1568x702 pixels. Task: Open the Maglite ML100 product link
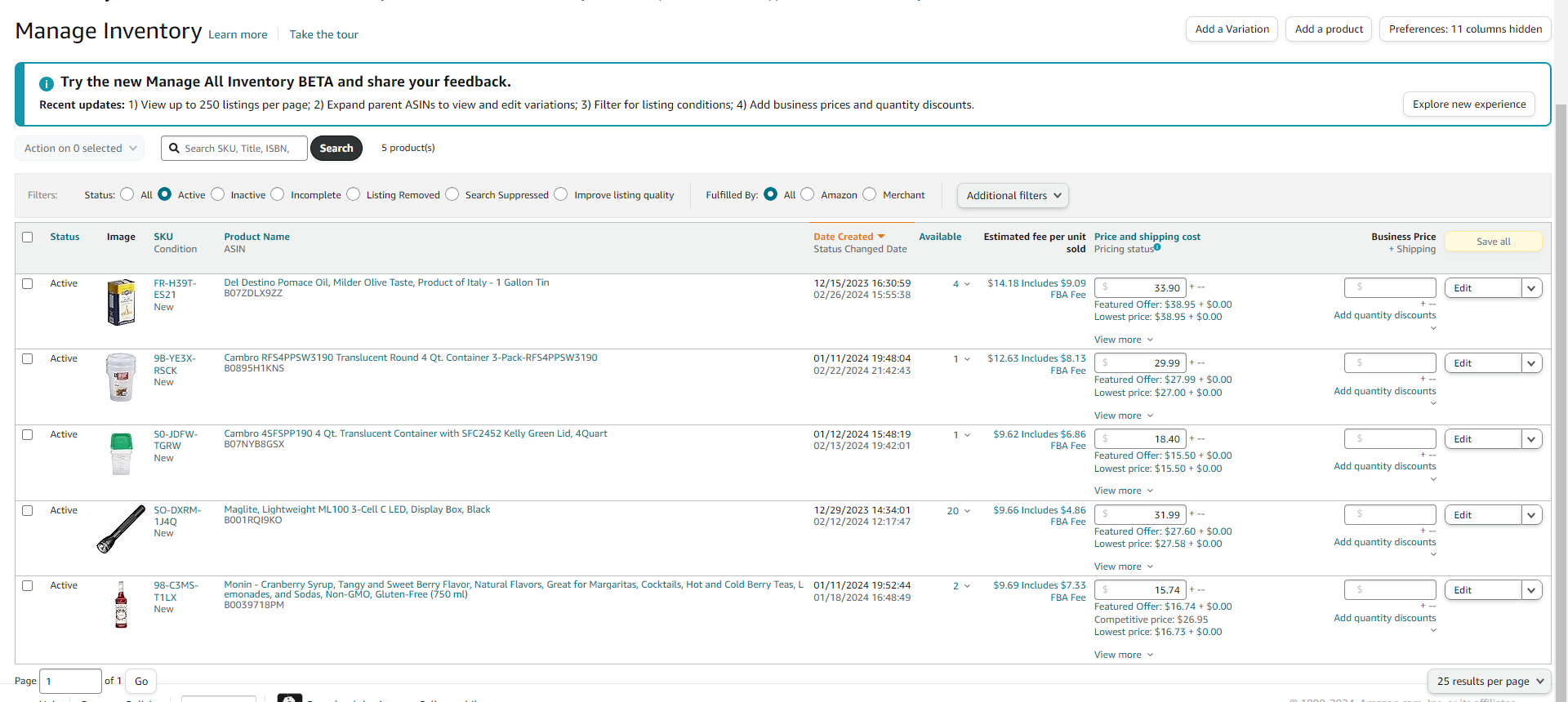click(357, 509)
